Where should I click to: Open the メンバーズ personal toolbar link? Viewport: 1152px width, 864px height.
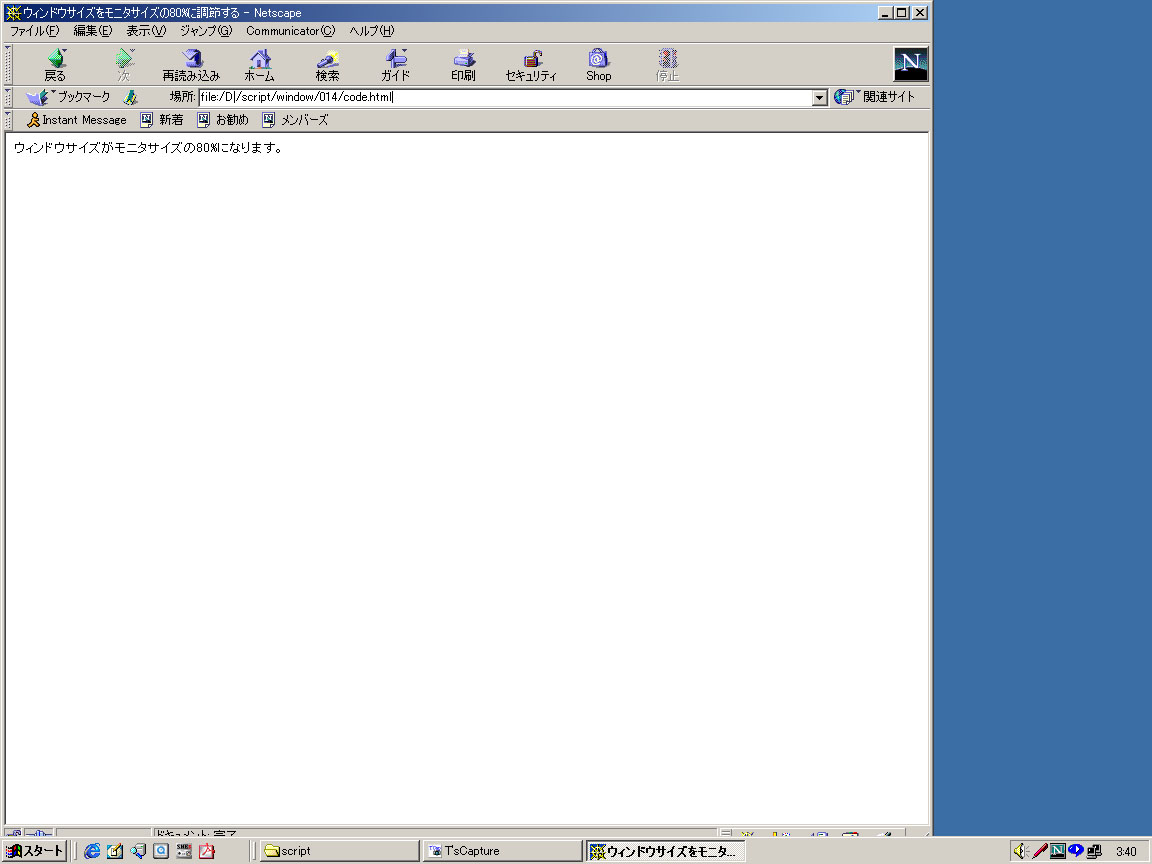295,120
